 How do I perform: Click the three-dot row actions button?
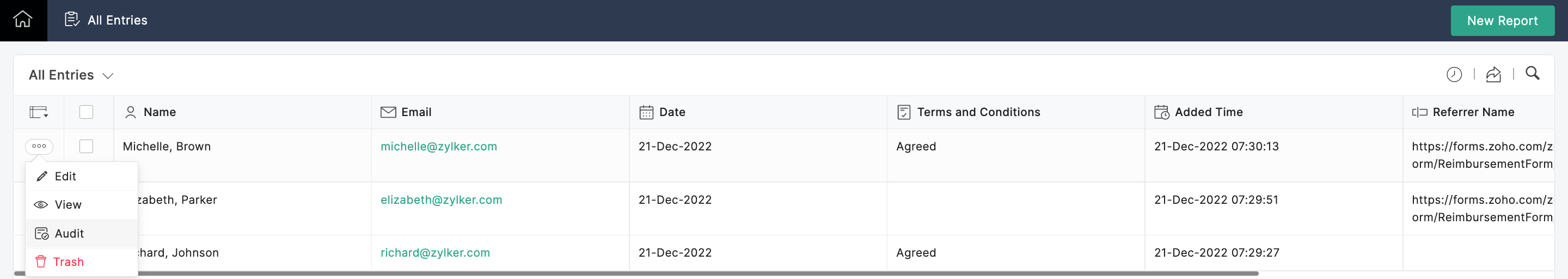coord(39,146)
